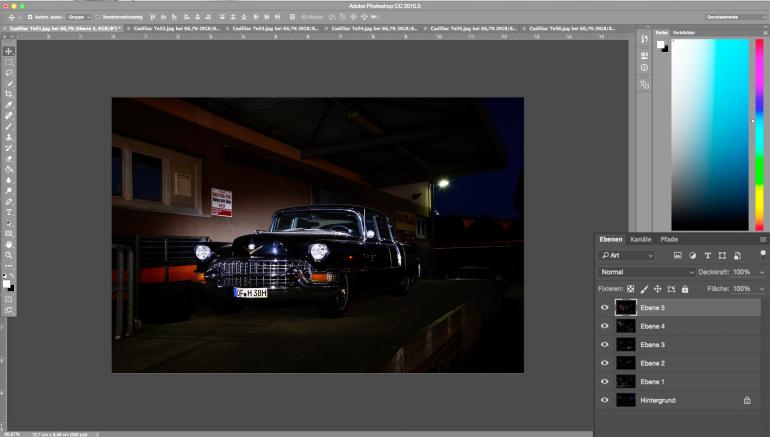The image size is (770, 437).
Task: Select the Pen tool
Action: tap(9, 201)
